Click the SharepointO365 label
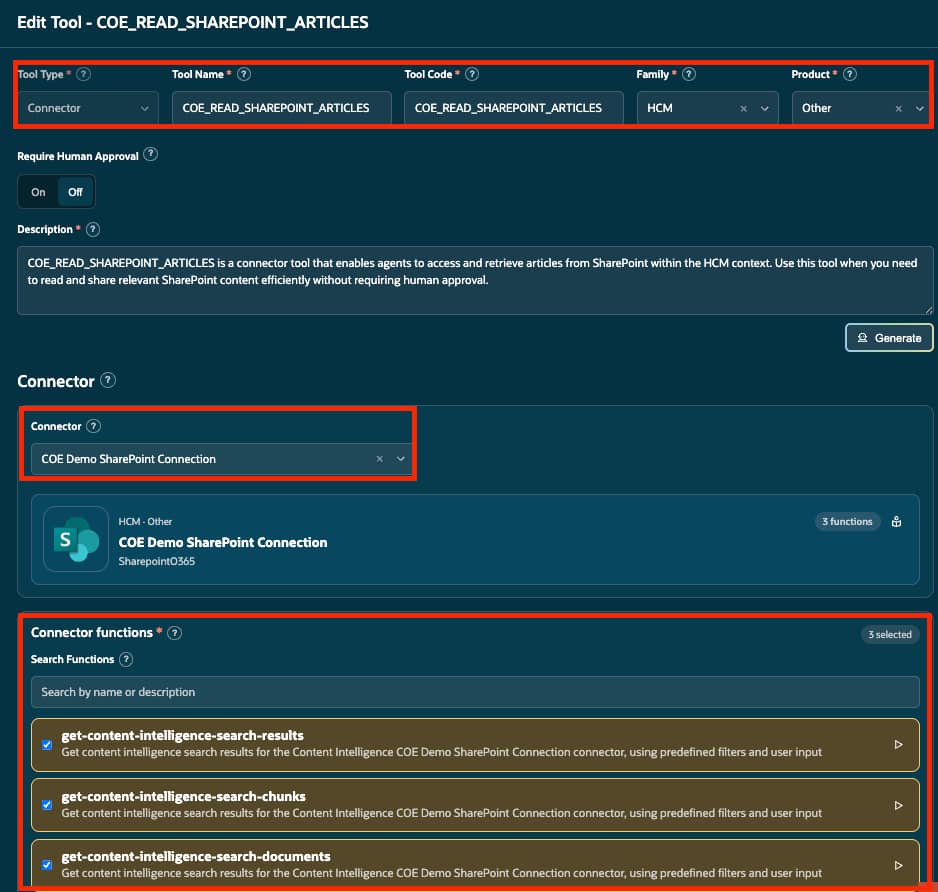Image resolution: width=938 pixels, height=892 pixels. pyautogui.click(x=157, y=561)
